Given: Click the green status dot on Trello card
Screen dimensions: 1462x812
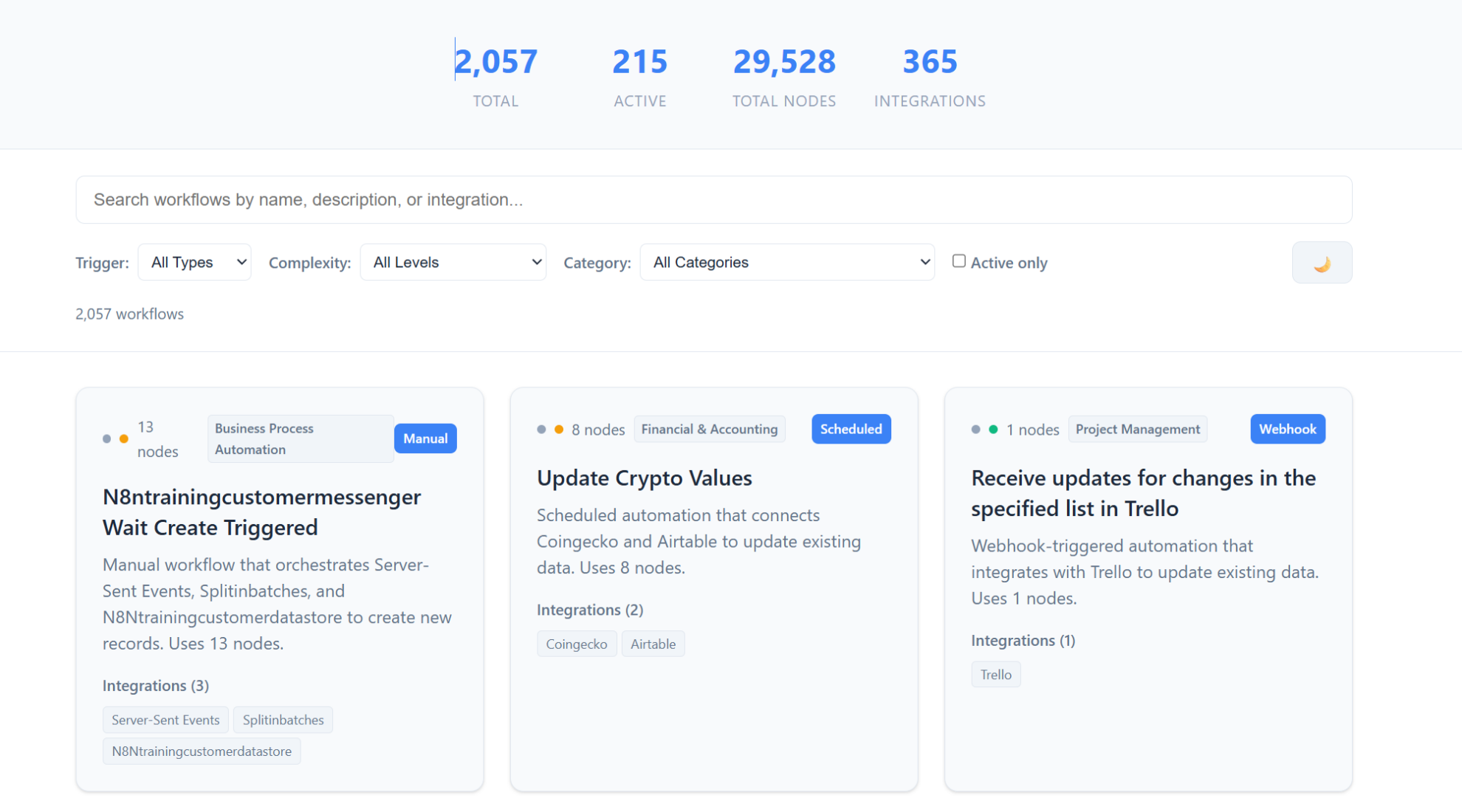Looking at the screenshot, I should (993, 430).
